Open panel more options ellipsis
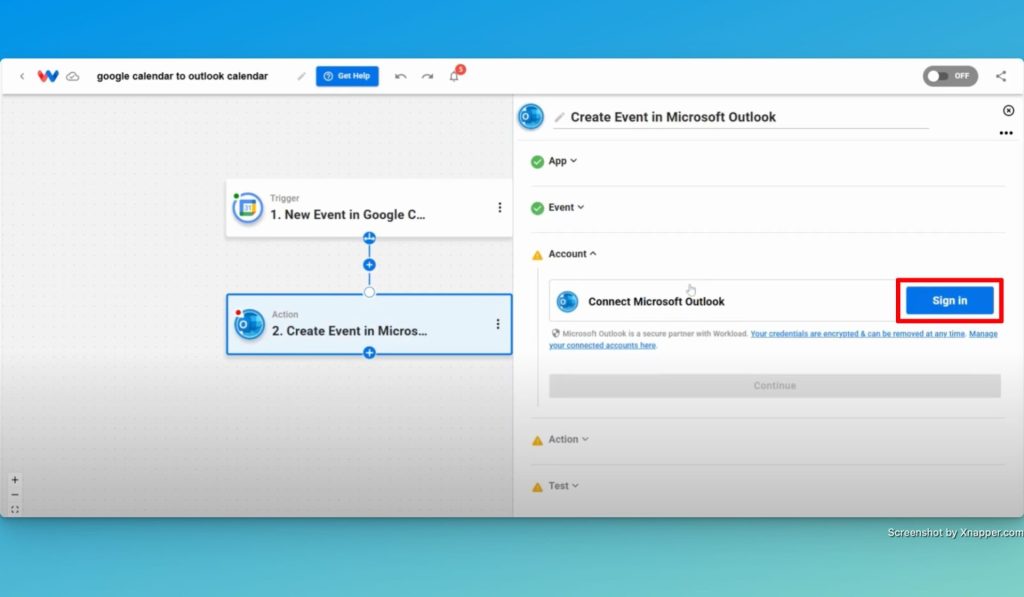The width and height of the screenshot is (1024, 597). click(x=1006, y=133)
